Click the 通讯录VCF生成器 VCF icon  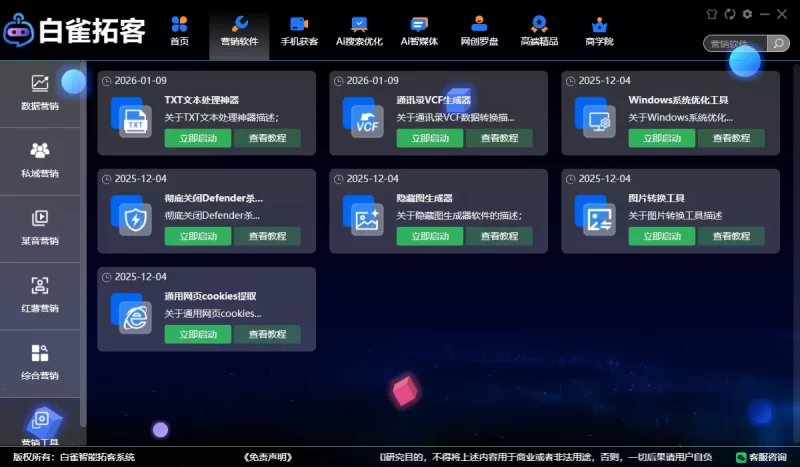click(x=364, y=117)
